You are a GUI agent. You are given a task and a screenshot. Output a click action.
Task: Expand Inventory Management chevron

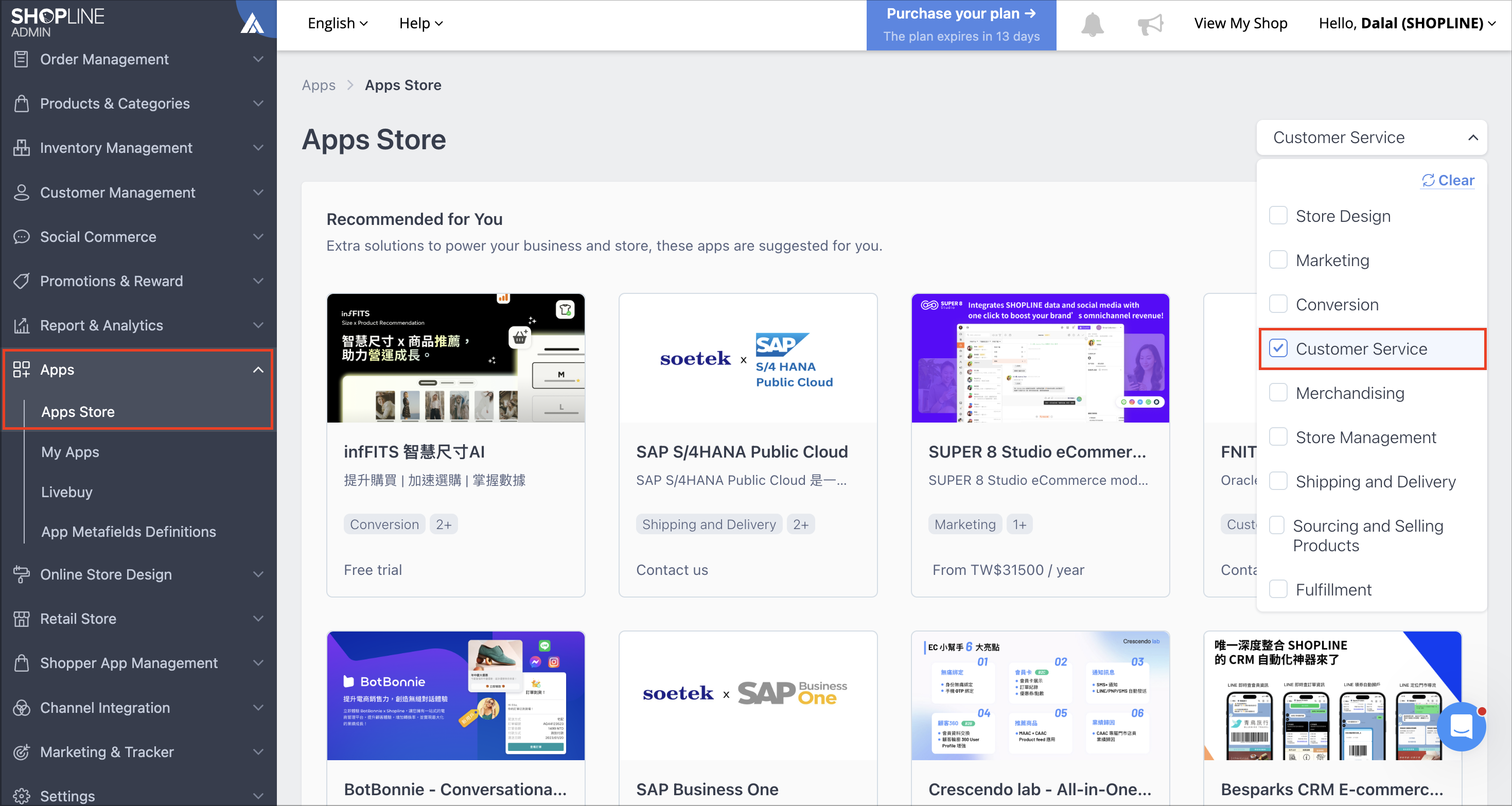coord(258,148)
